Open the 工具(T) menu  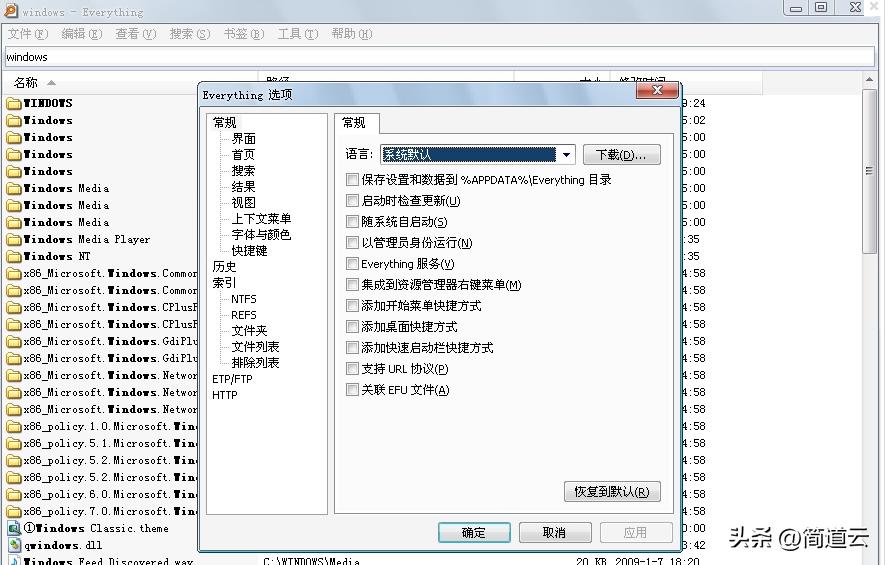[298, 34]
